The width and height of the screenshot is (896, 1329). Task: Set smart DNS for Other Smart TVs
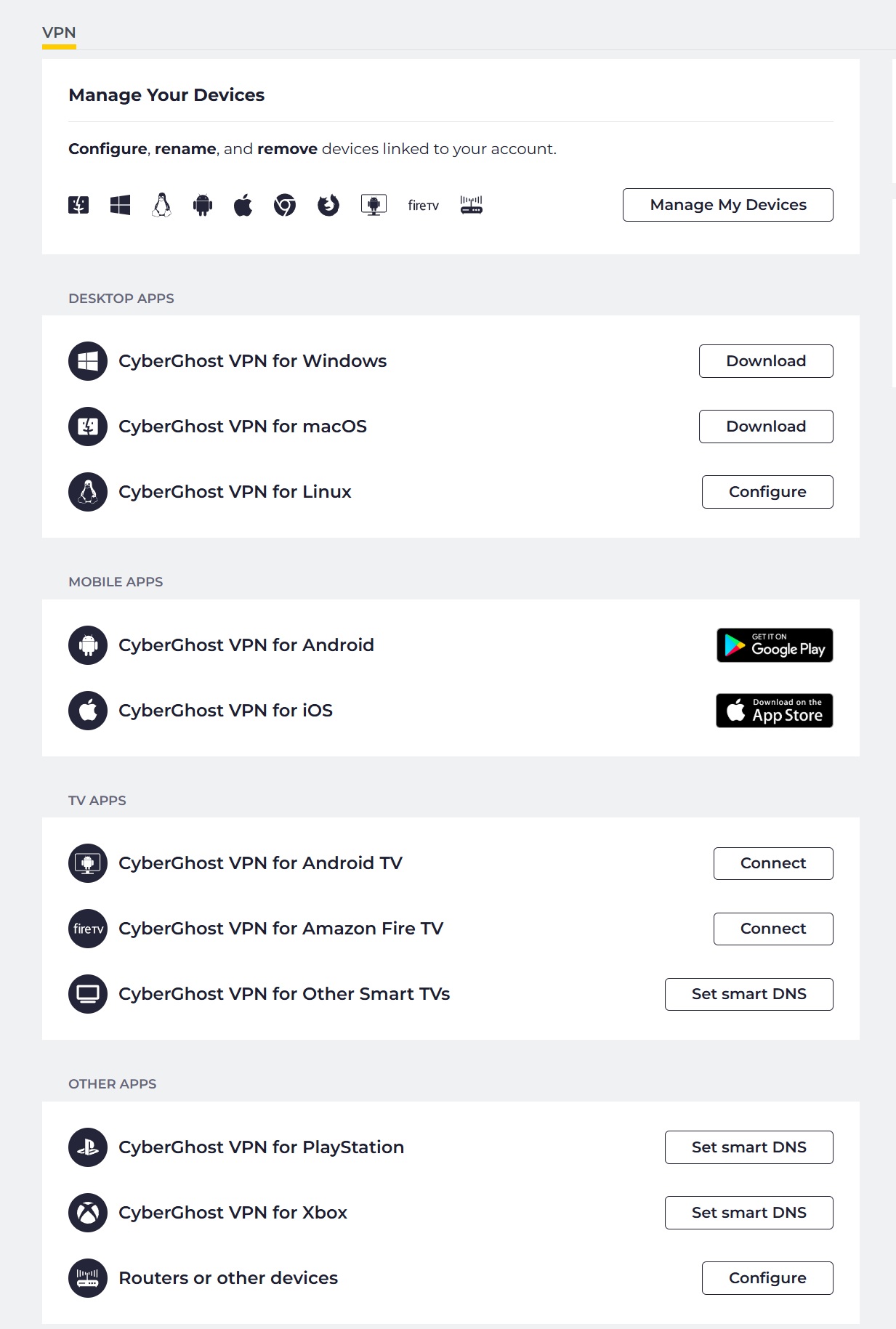748,994
